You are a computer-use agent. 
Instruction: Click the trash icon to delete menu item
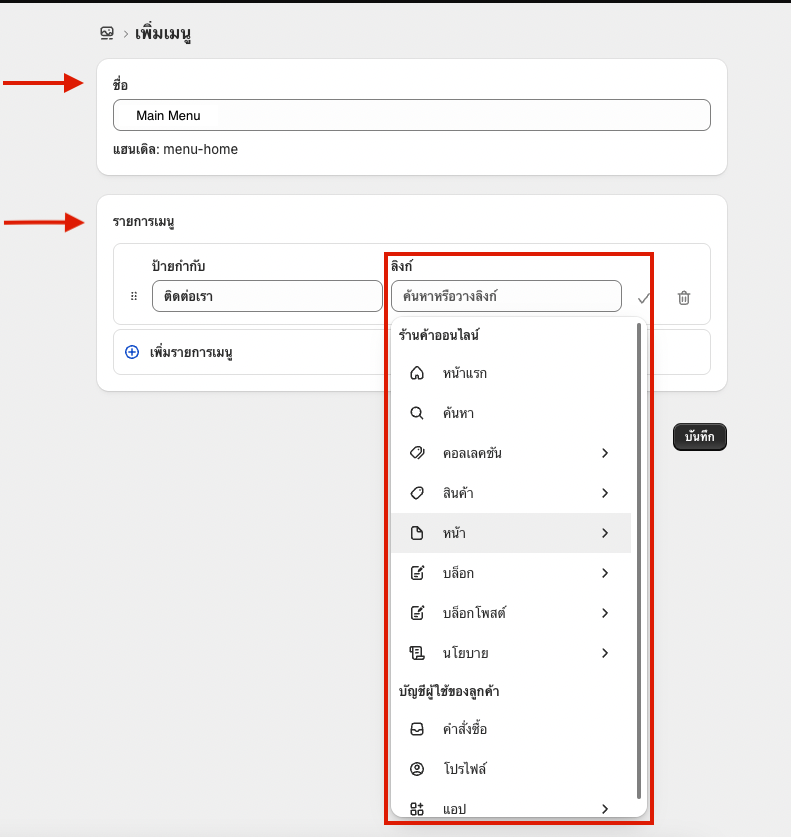pyautogui.click(x=684, y=297)
